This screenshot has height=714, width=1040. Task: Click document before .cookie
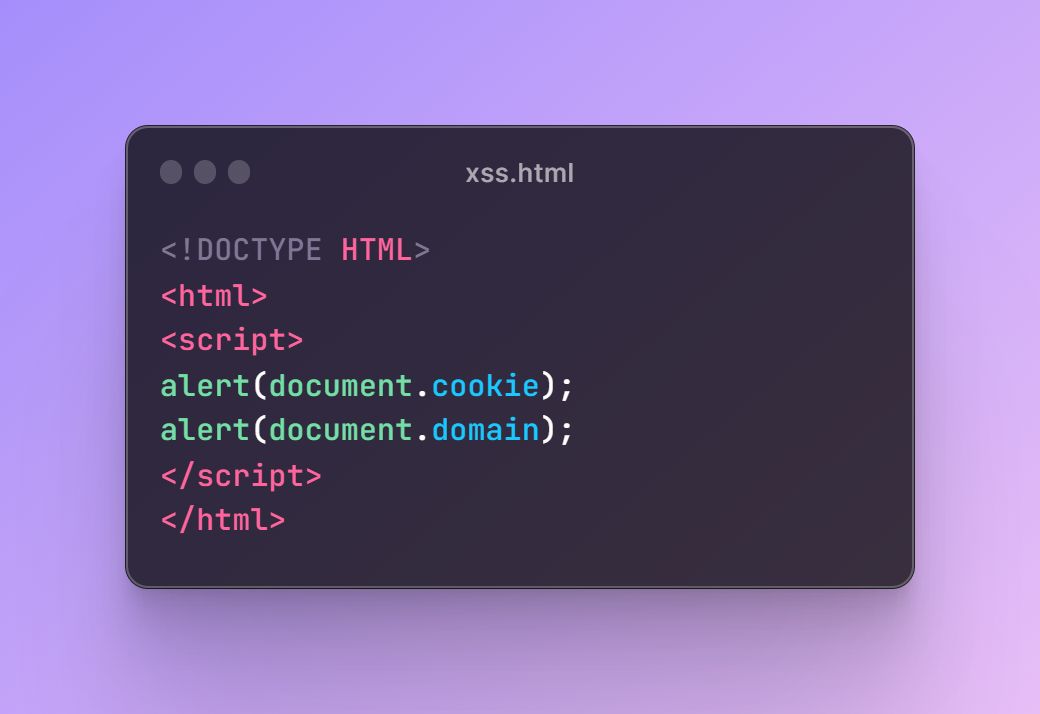341,386
